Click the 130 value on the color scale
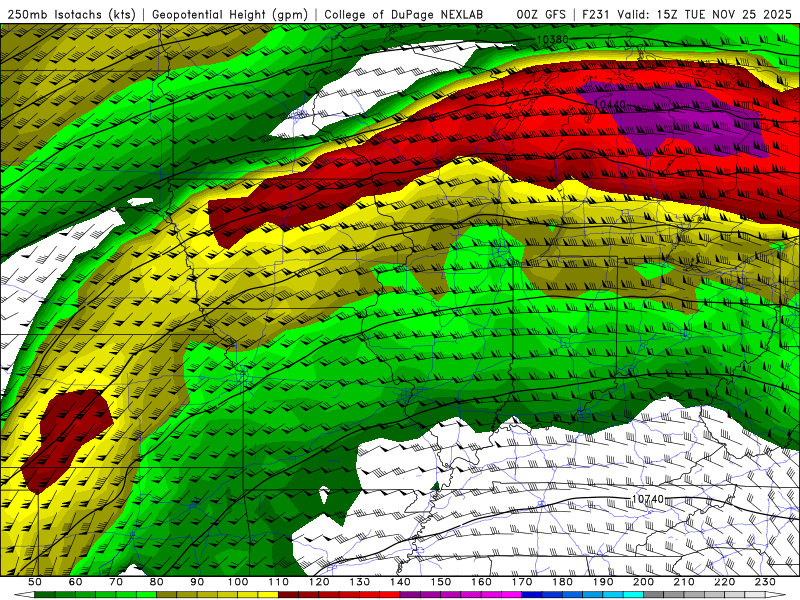Screen dimensions: 800x600 coord(359,582)
